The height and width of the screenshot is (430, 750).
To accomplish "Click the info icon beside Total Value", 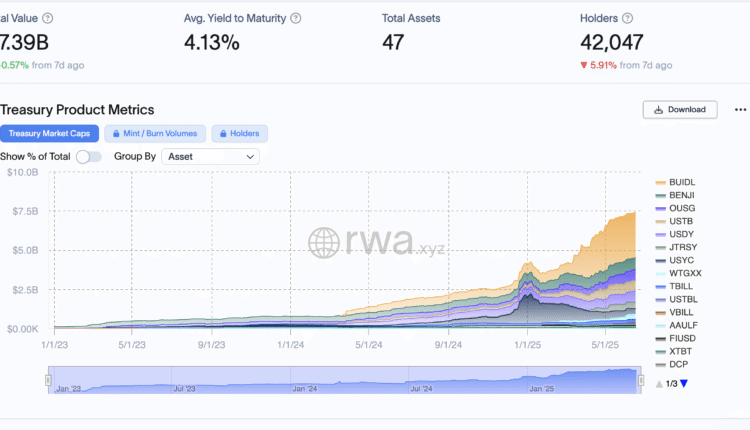I will (x=48, y=18).
